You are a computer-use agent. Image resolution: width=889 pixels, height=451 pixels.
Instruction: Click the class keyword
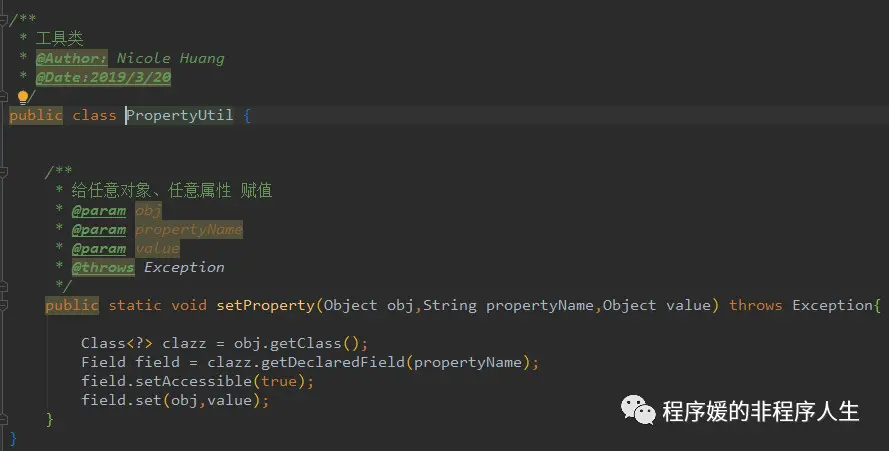click(x=94, y=115)
